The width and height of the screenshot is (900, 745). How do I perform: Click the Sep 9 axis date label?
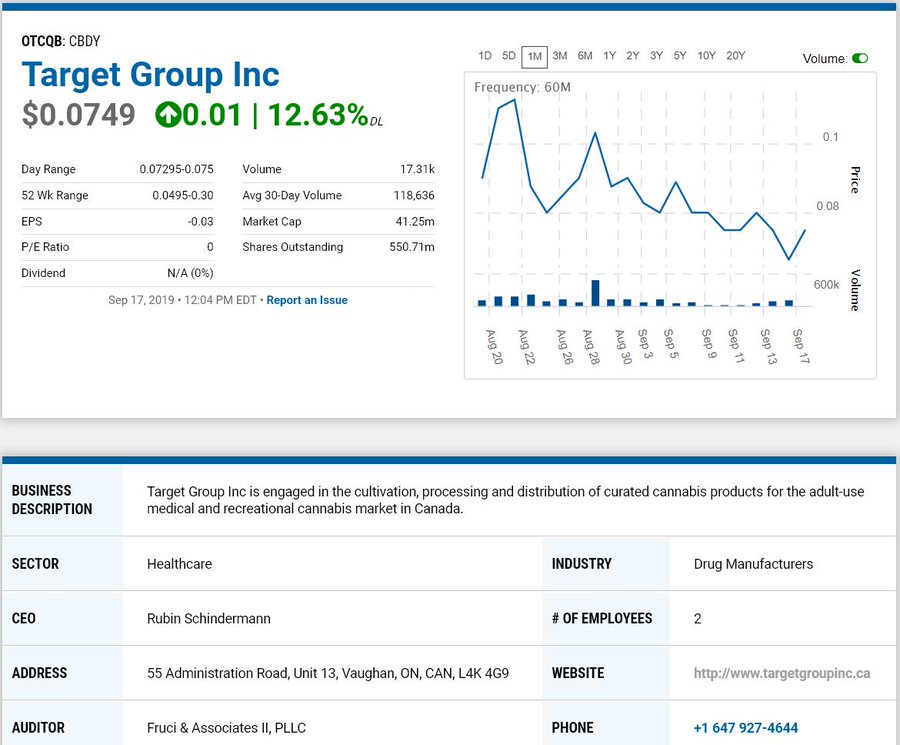pos(709,343)
